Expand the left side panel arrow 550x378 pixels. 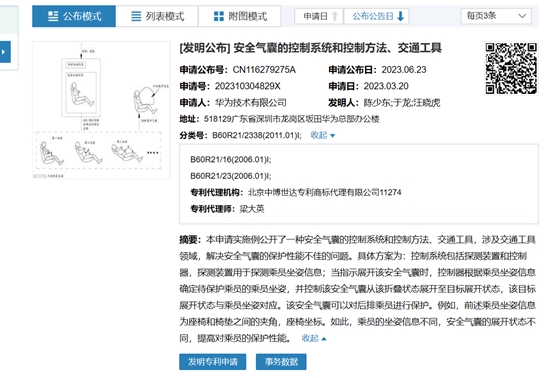pos(5,52)
